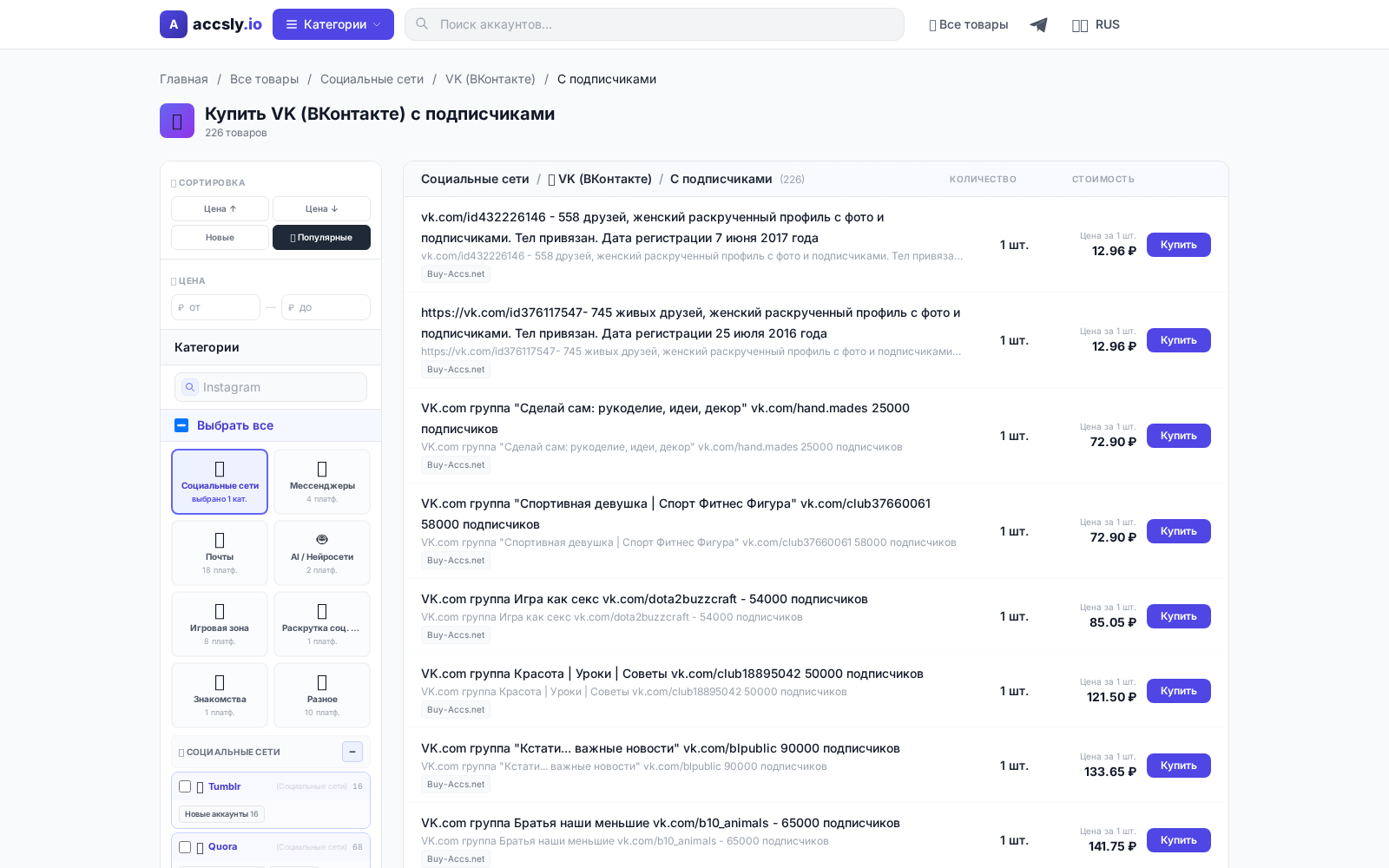1389x868 pixels.
Task: Collapse the Социальные сети filter section
Action: (352, 752)
